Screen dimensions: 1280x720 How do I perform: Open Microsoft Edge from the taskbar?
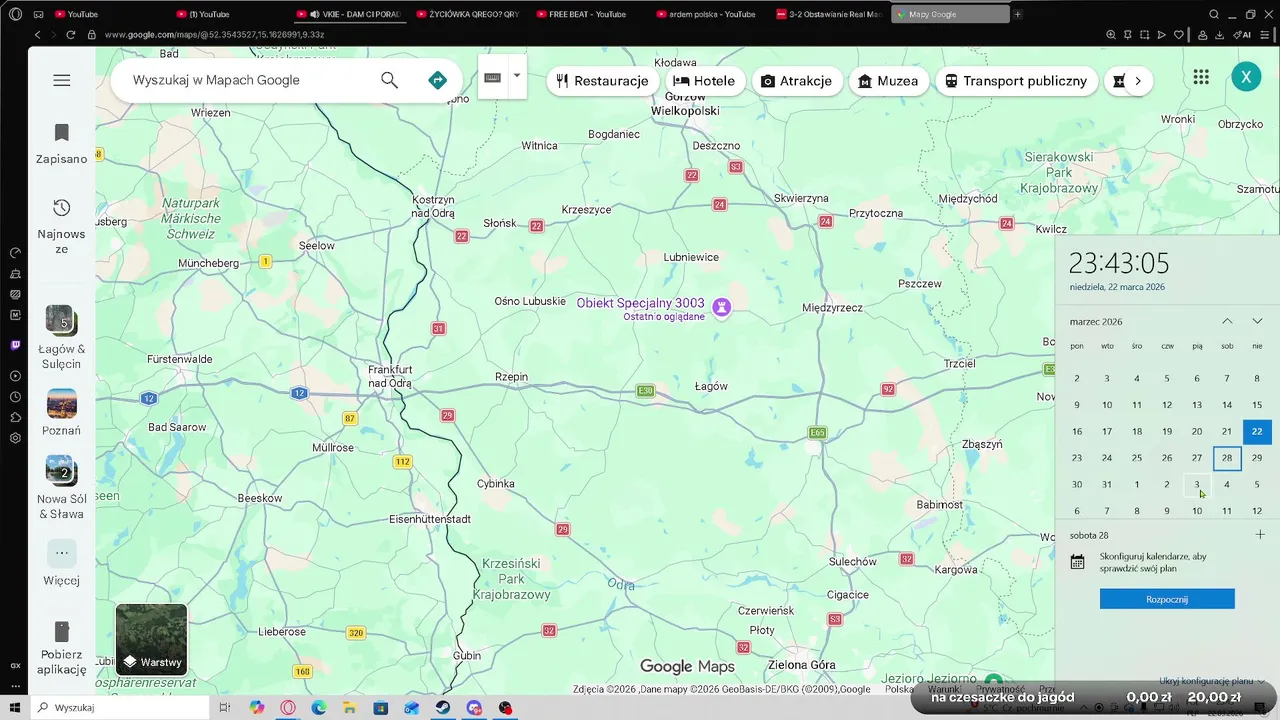pyautogui.click(x=319, y=708)
